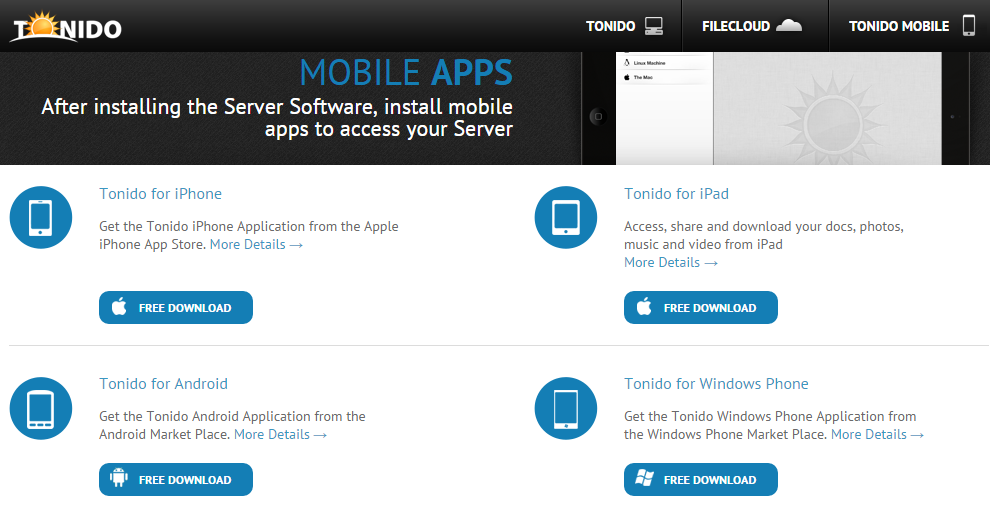Follow More Details link for iPhone app
Viewport: 990px width, 510px height.
click(256, 244)
